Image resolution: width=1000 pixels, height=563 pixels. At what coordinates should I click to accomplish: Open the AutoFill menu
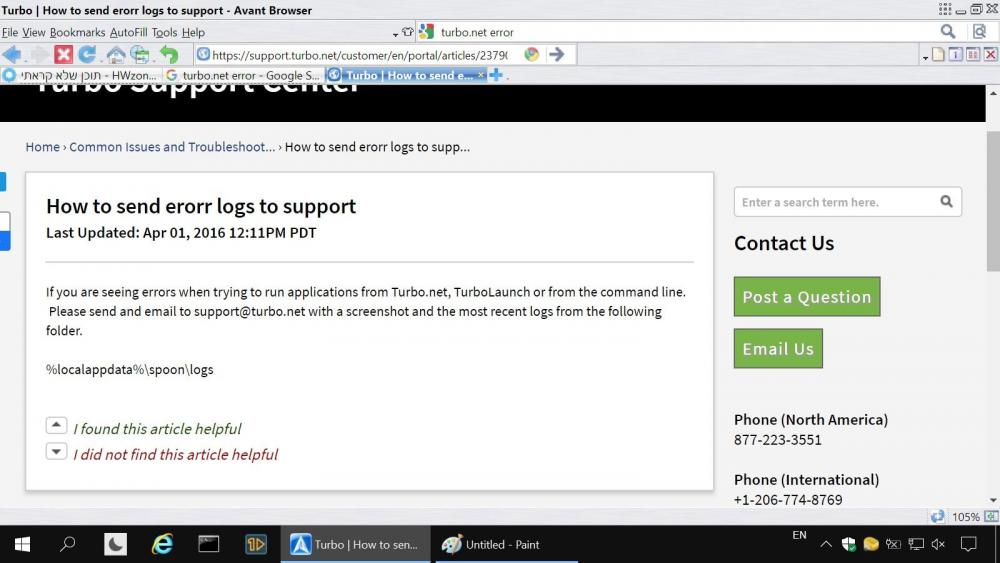(x=128, y=32)
